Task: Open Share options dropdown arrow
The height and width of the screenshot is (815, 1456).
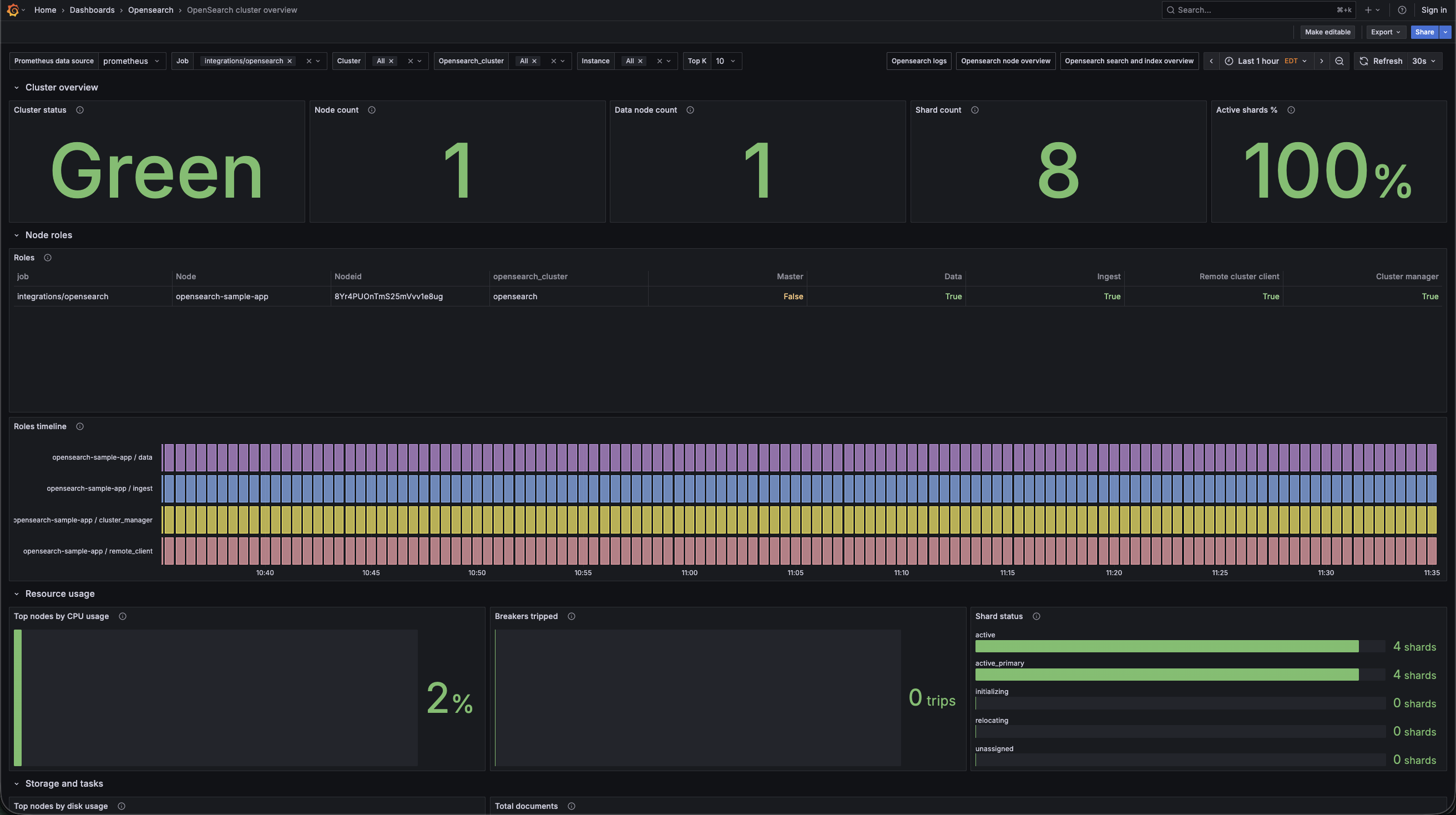Action: 1445,32
